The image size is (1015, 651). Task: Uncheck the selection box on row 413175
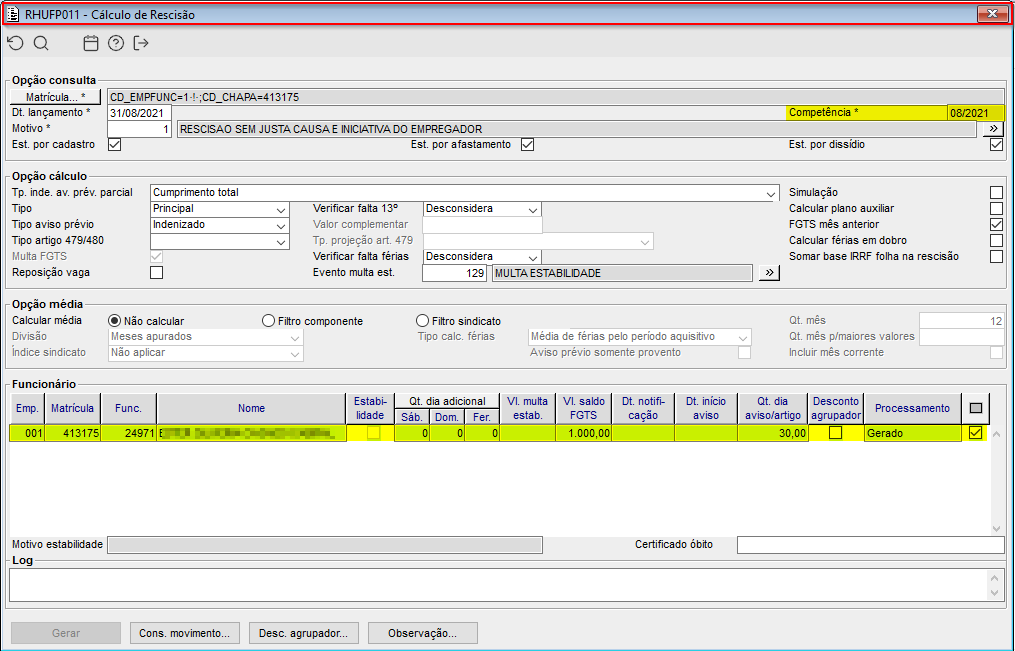click(x=976, y=433)
